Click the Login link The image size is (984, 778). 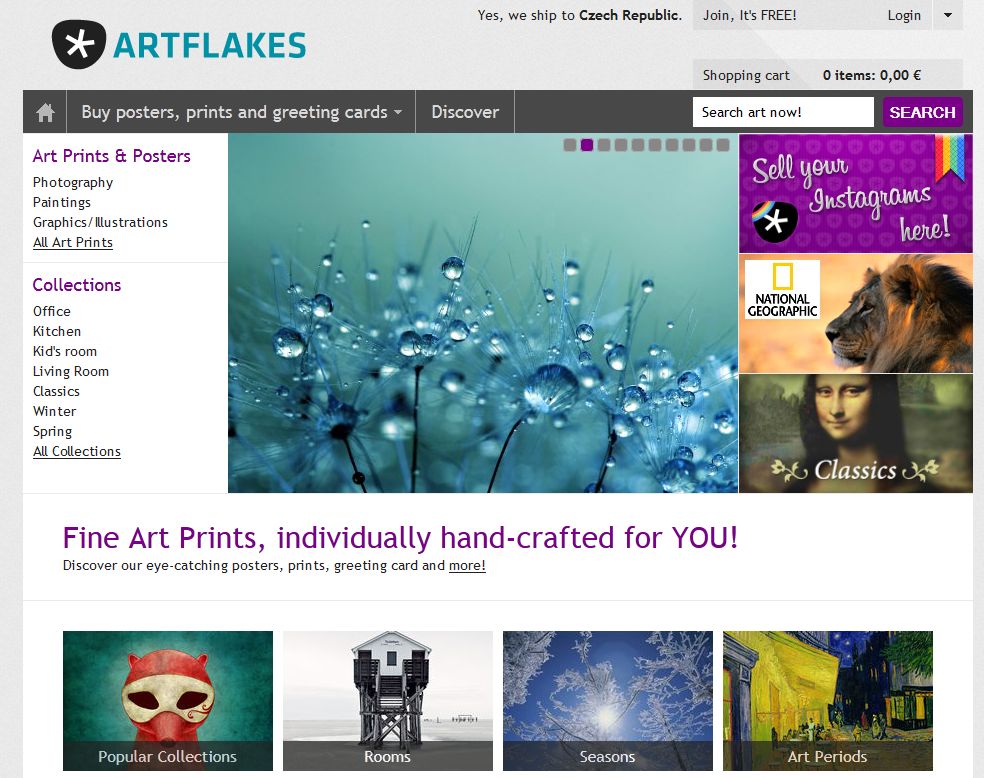pos(904,15)
